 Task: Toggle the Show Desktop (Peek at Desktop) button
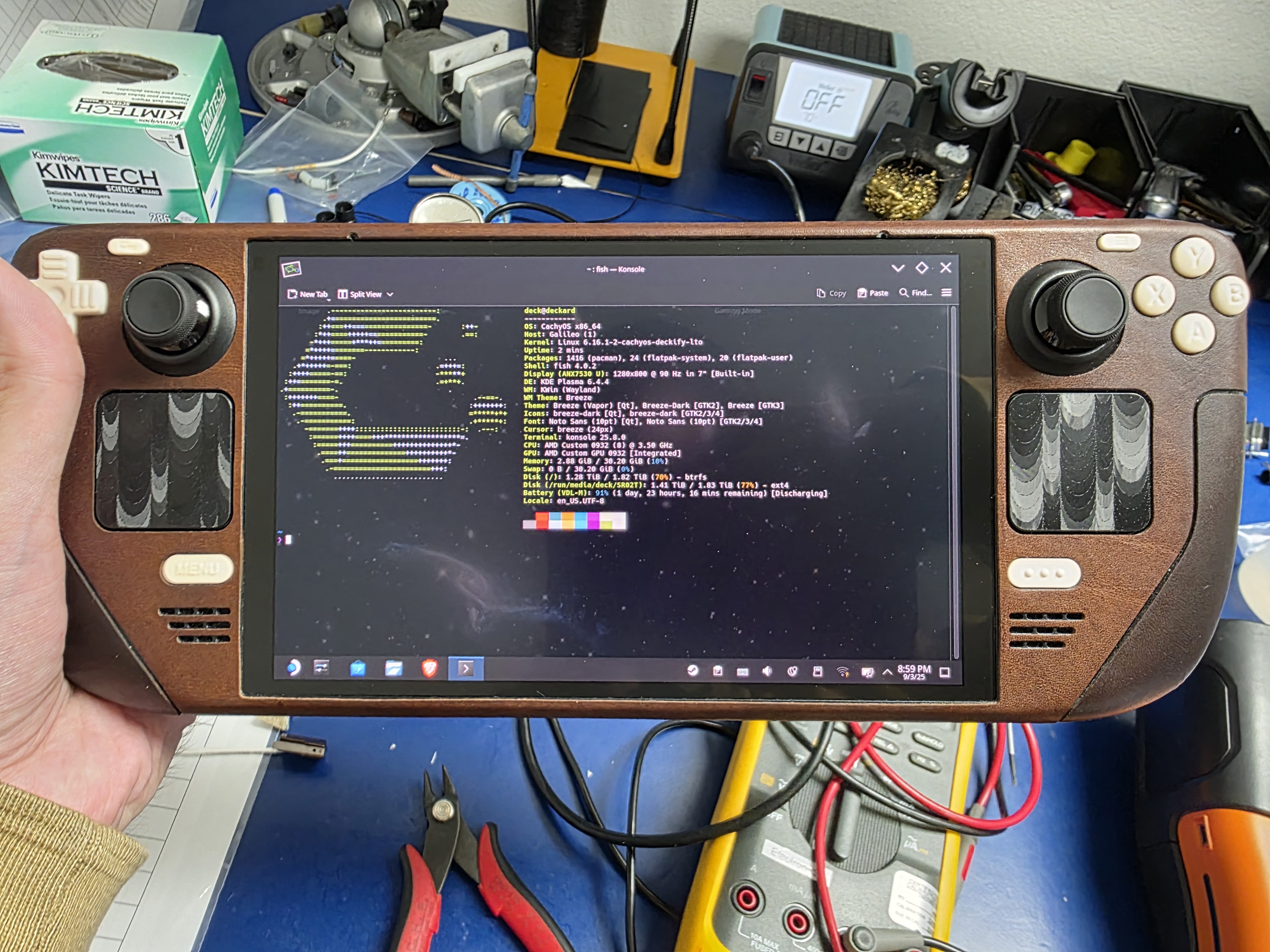945,672
